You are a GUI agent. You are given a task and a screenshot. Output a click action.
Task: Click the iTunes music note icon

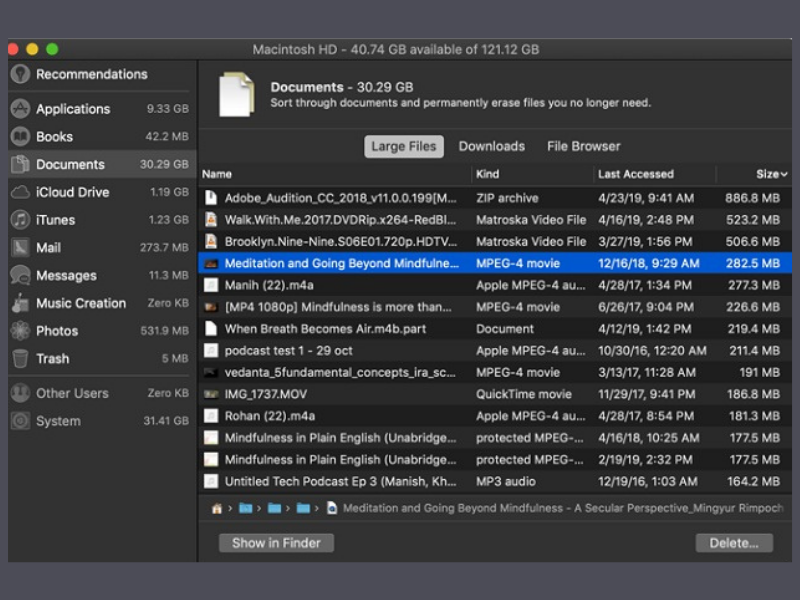(x=20, y=219)
